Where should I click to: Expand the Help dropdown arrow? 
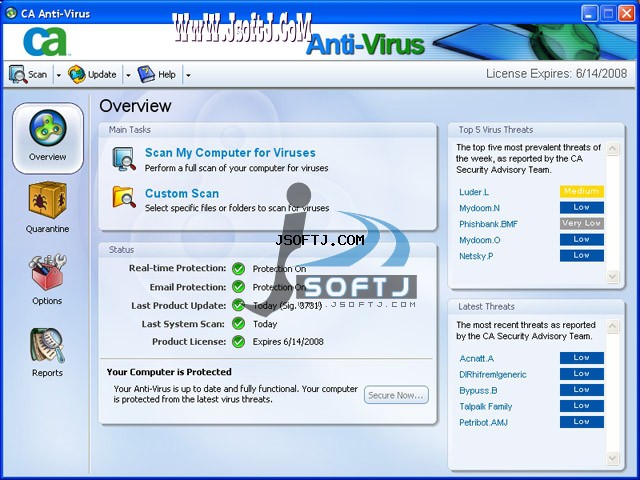tap(188, 75)
